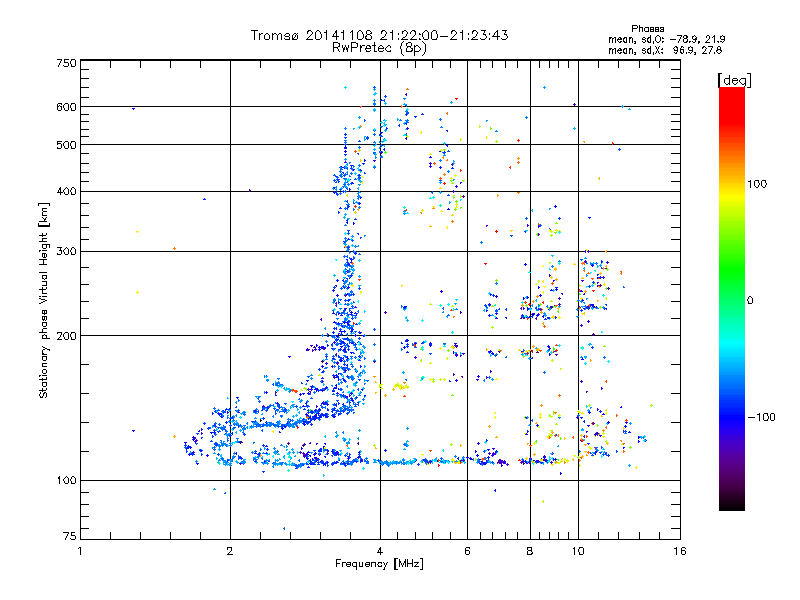
Task: Click the 16 tick on the frequency axis
Action: [679, 551]
